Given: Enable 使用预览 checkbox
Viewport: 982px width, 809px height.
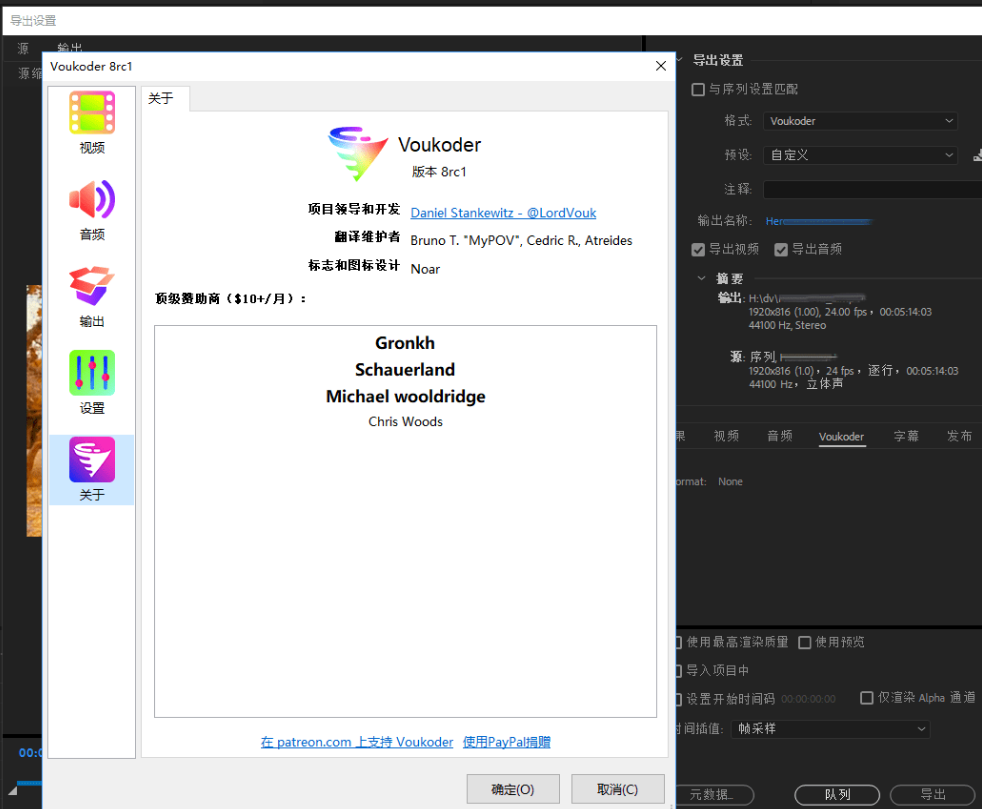Looking at the screenshot, I should [805, 642].
